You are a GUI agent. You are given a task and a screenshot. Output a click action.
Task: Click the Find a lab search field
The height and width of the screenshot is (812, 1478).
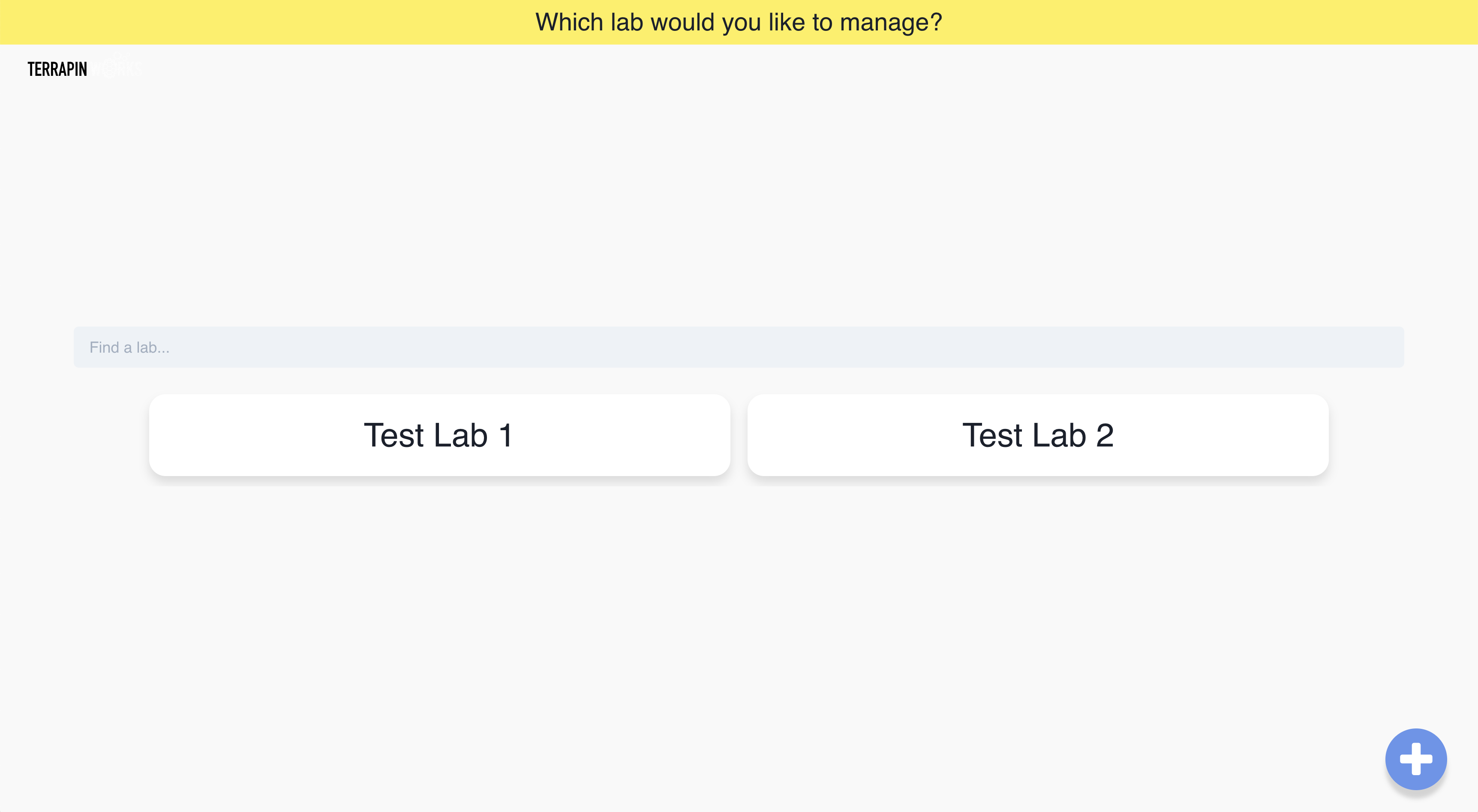(739, 348)
